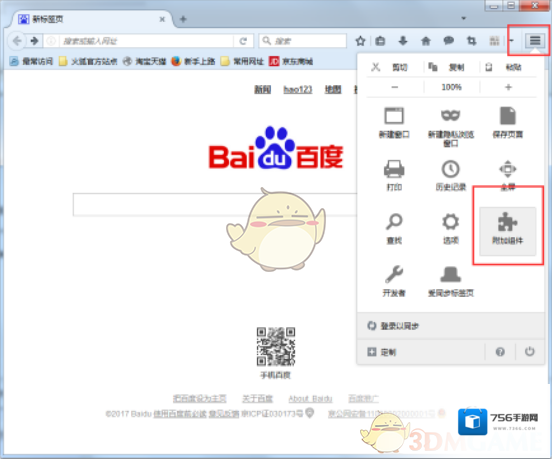Zoom in with plus button
Image resolution: width=552 pixels, height=459 pixels.
[x=508, y=87]
